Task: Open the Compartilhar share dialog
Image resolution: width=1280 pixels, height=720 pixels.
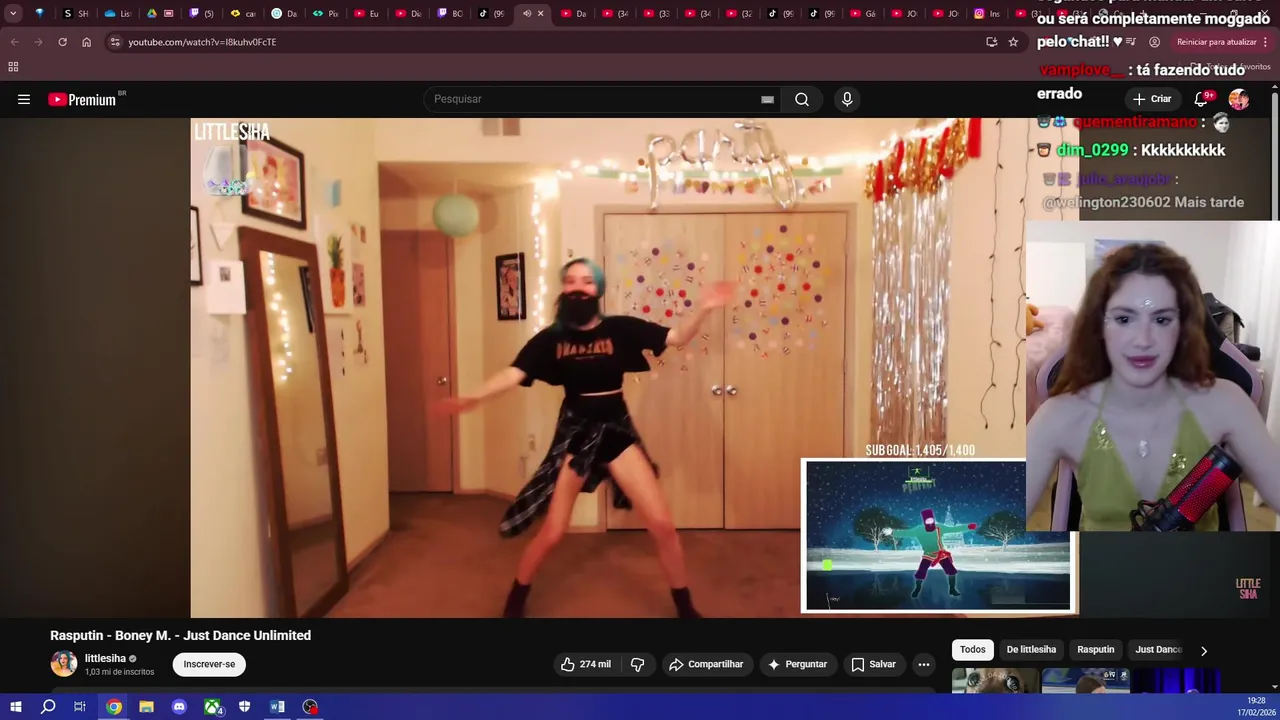Action: (x=706, y=664)
